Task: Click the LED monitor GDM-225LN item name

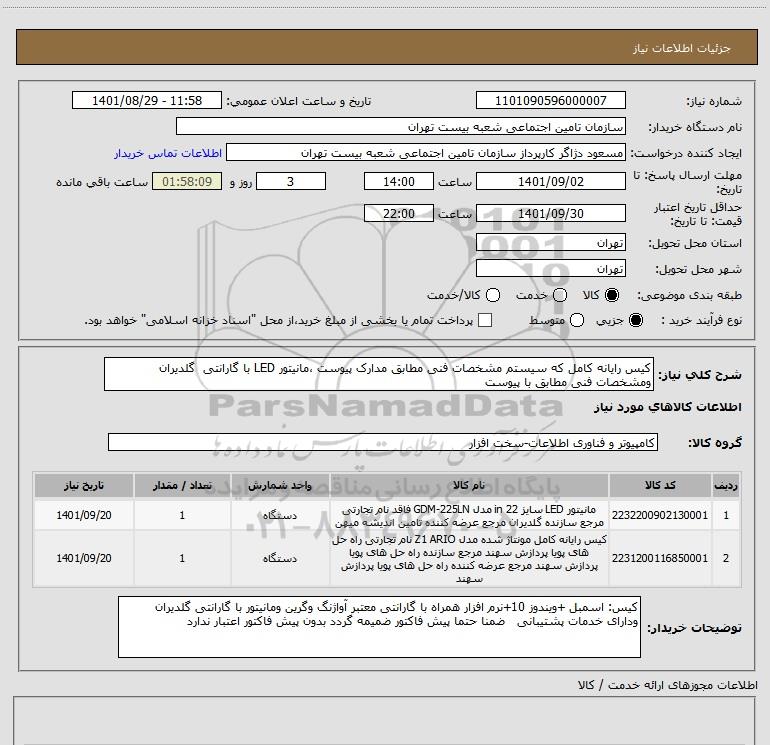Action: point(469,516)
